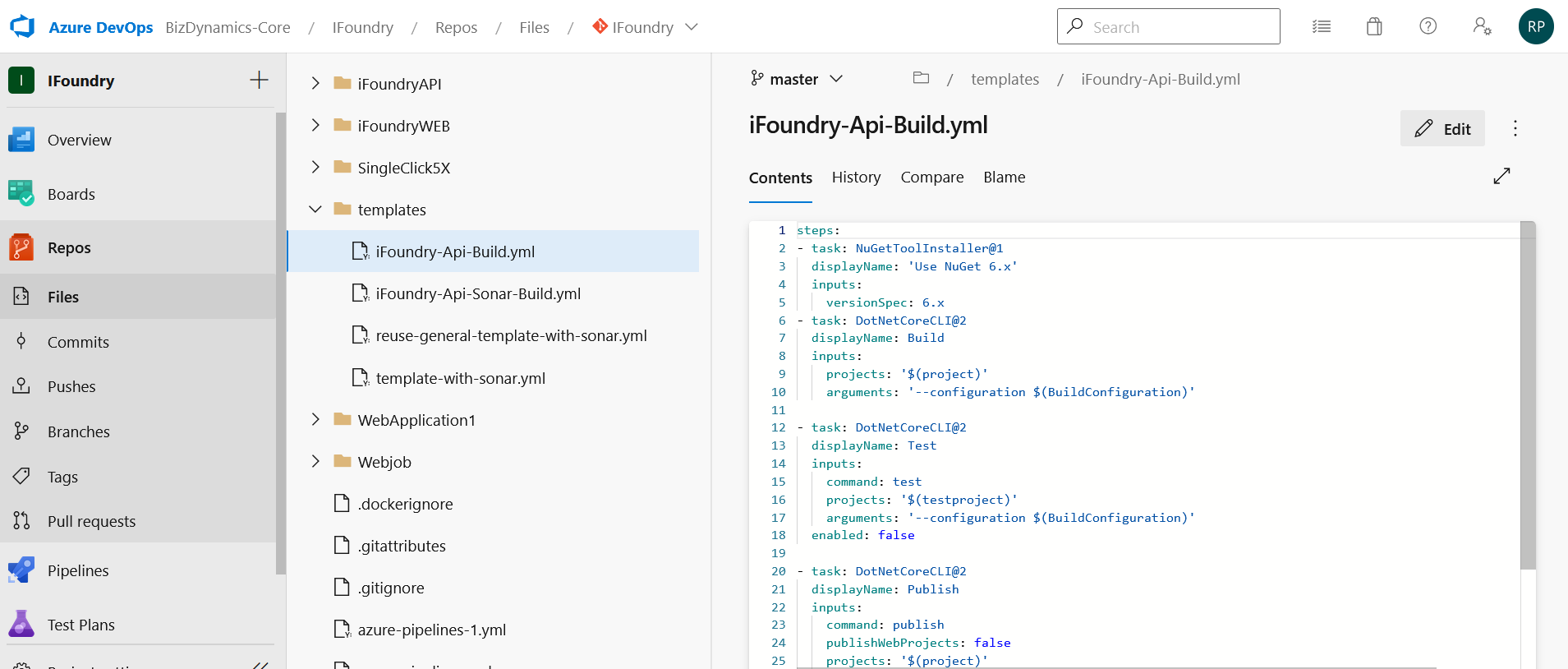Open the more actions ellipsis menu
1568x669 pixels.
[x=1515, y=128]
